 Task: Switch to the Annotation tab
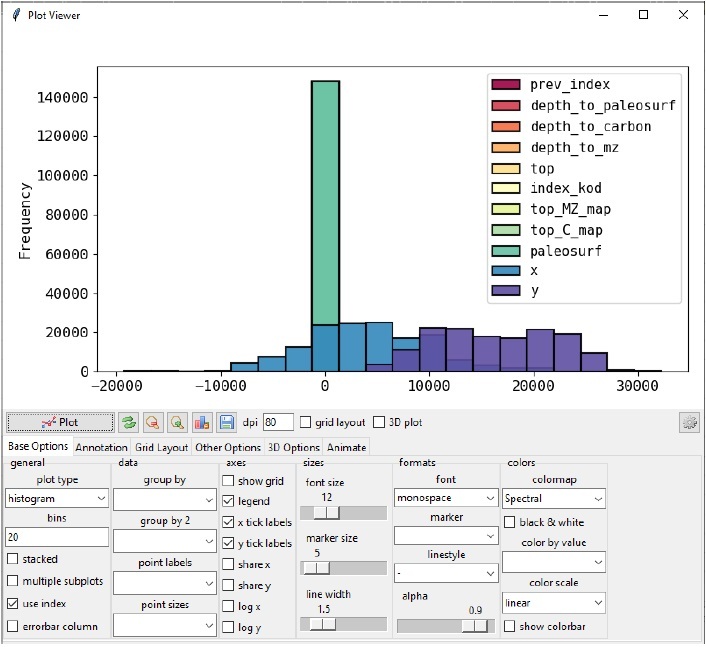[101, 447]
